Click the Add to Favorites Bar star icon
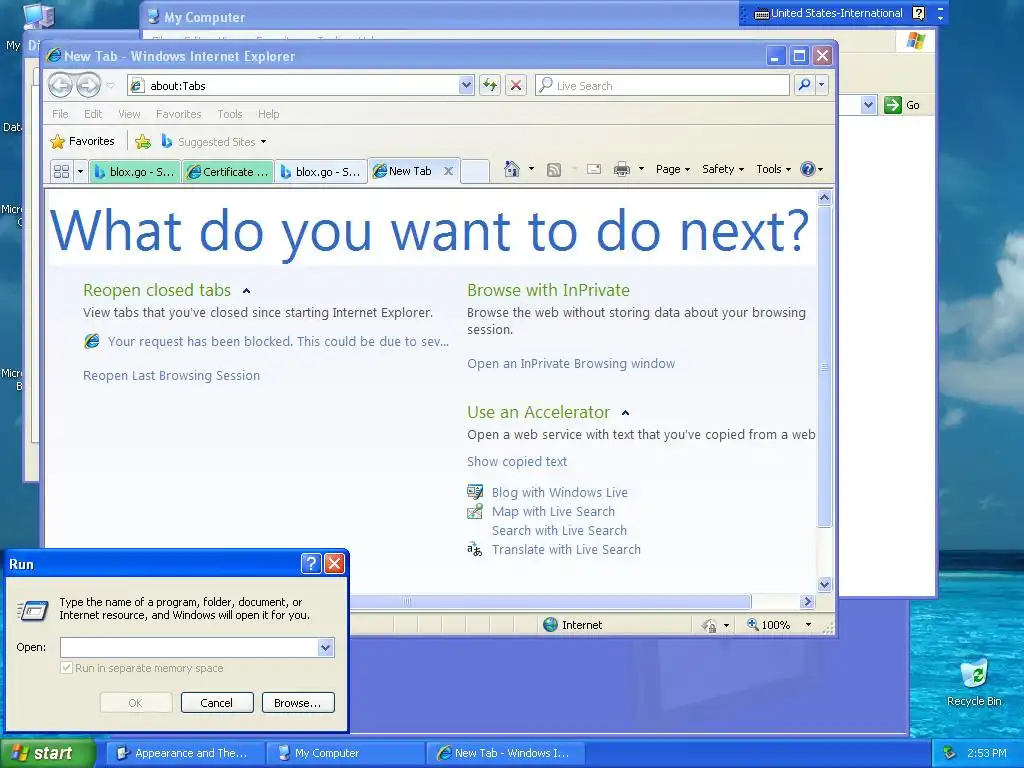This screenshot has height=768, width=1024. (x=142, y=141)
